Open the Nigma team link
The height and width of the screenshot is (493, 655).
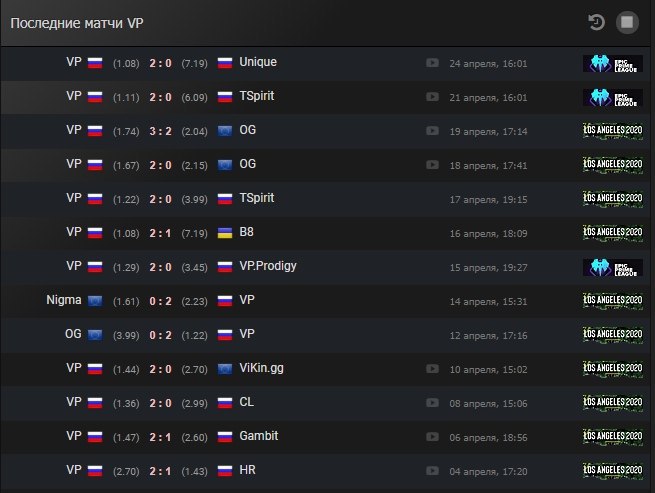[x=64, y=300]
